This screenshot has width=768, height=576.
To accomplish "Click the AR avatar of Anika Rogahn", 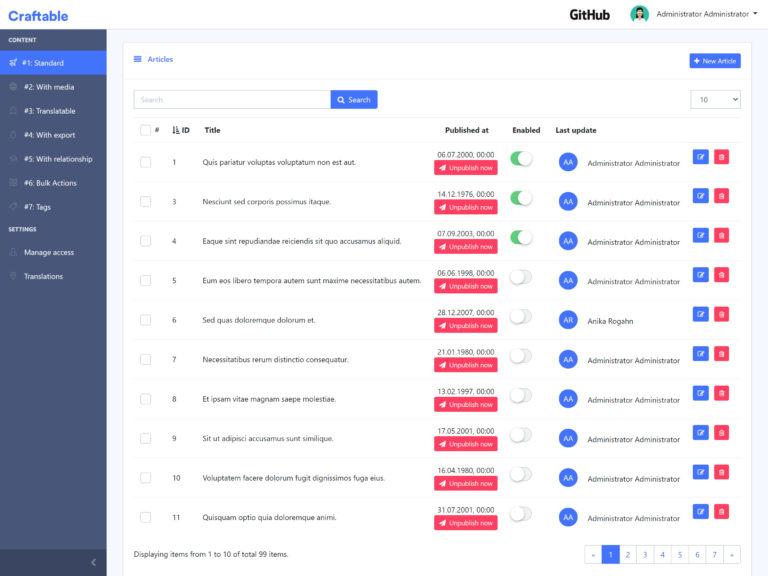I will coord(568,320).
